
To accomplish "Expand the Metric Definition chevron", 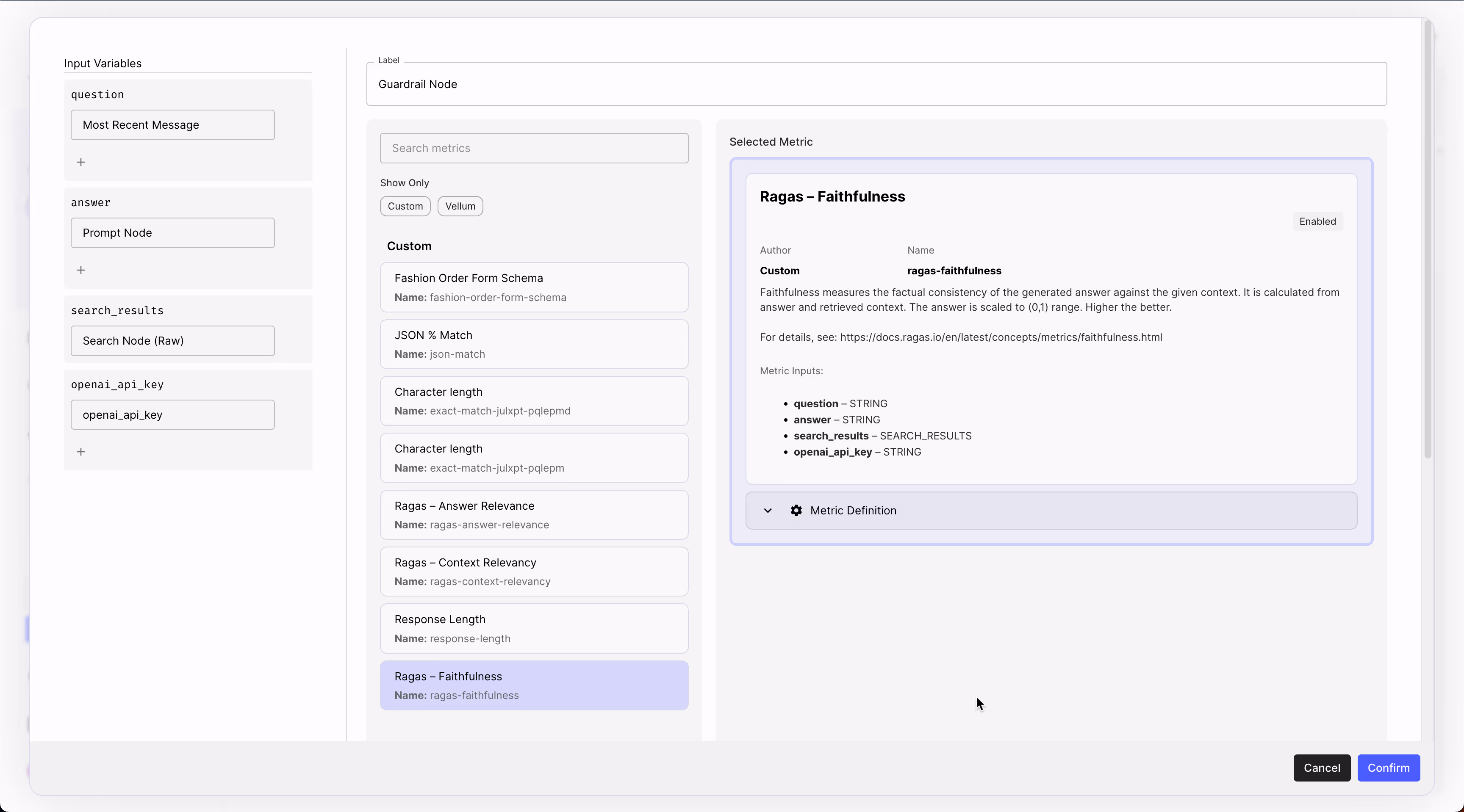I will tap(768, 511).
